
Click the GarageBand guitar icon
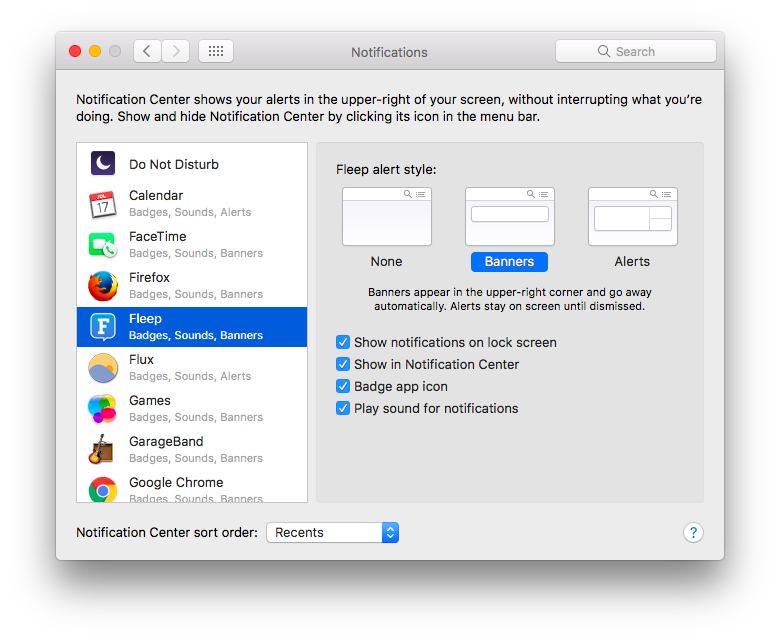point(102,450)
